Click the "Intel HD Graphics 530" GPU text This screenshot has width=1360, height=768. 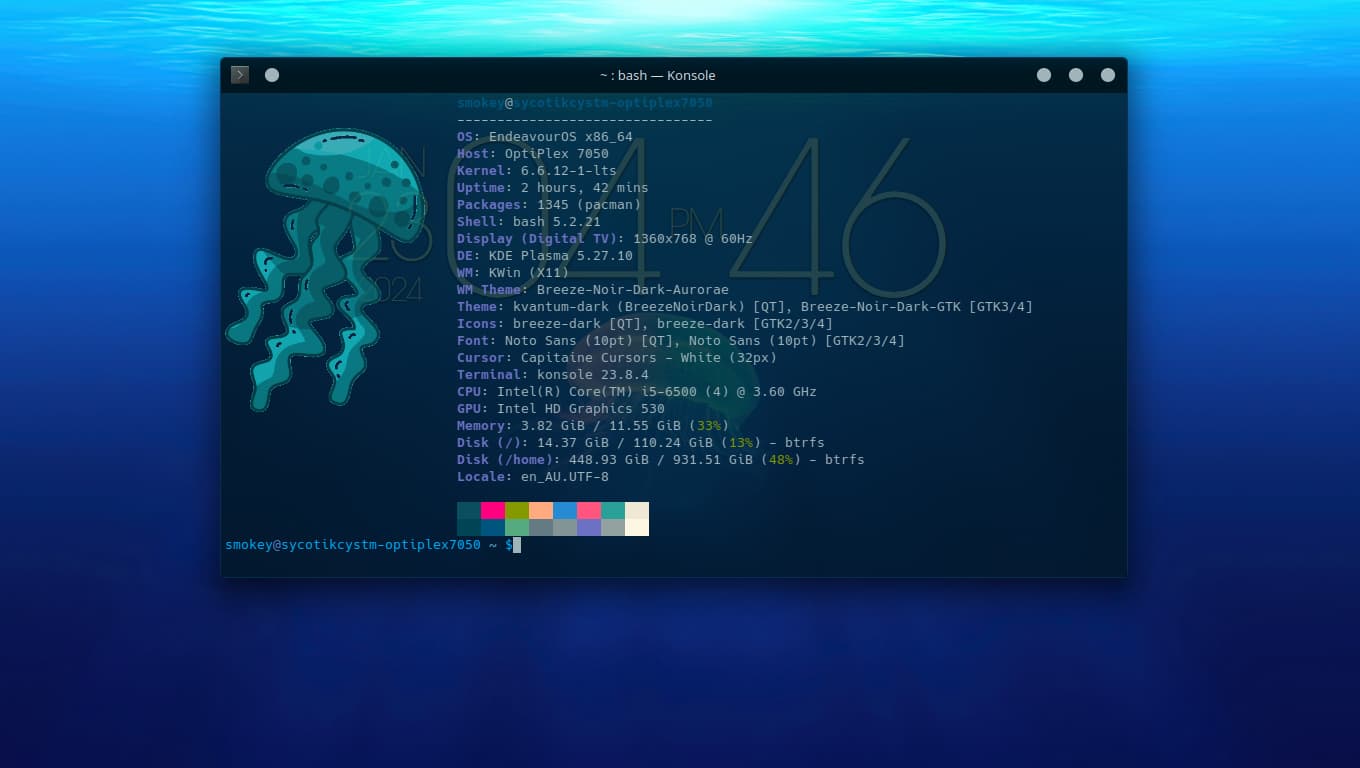(580, 409)
